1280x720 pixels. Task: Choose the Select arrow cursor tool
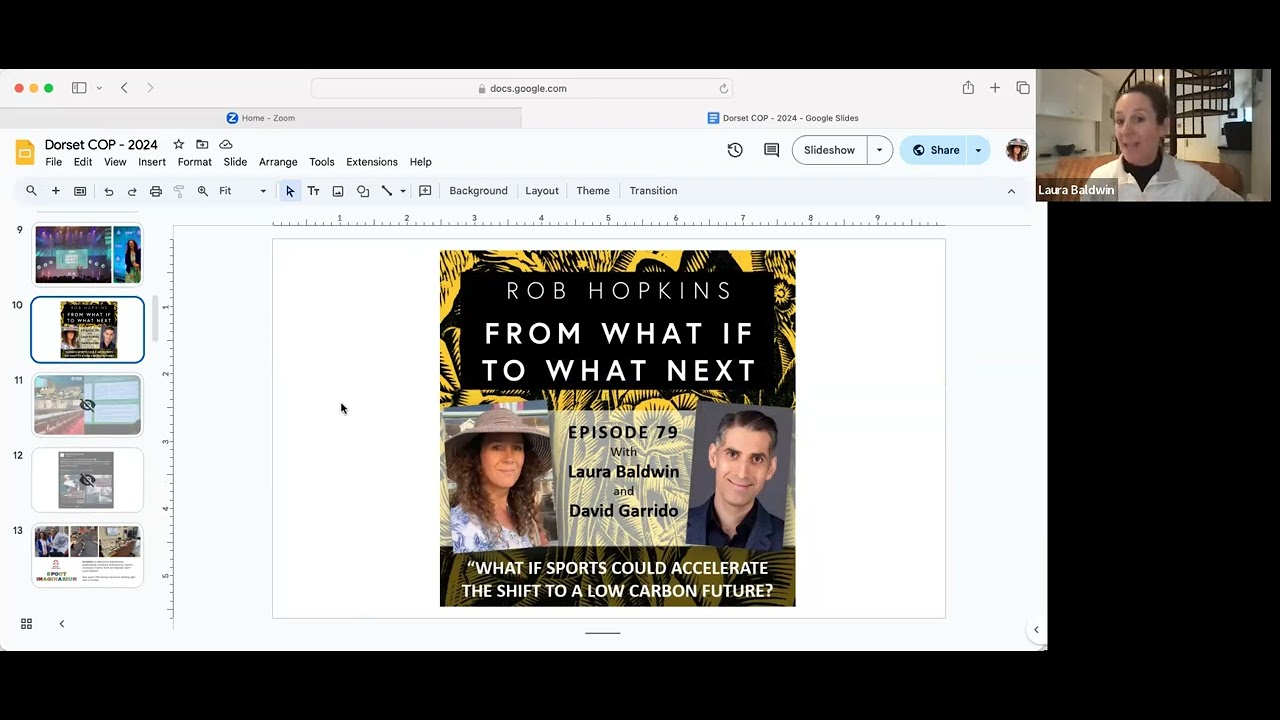(x=290, y=191)
